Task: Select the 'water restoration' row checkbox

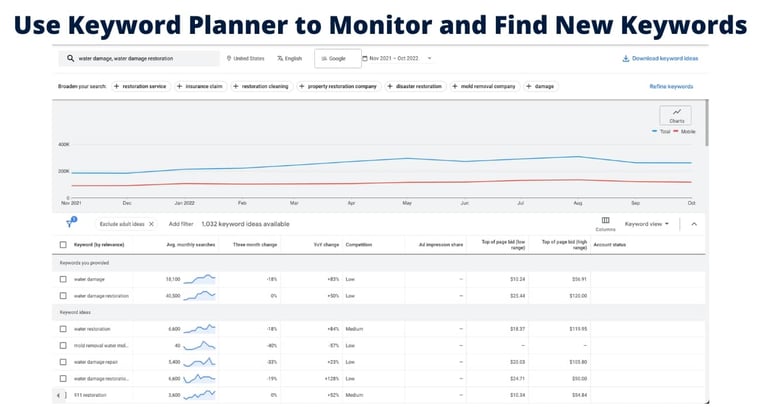Action: pos(63,329)
